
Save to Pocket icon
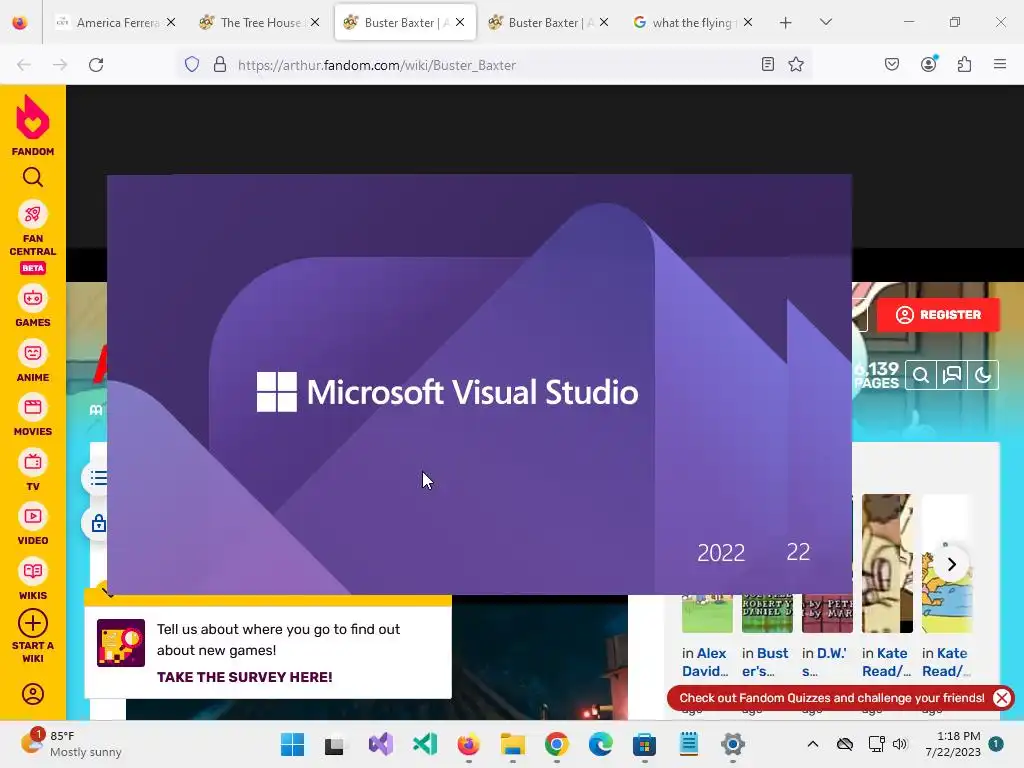click(x=892, y=64)
